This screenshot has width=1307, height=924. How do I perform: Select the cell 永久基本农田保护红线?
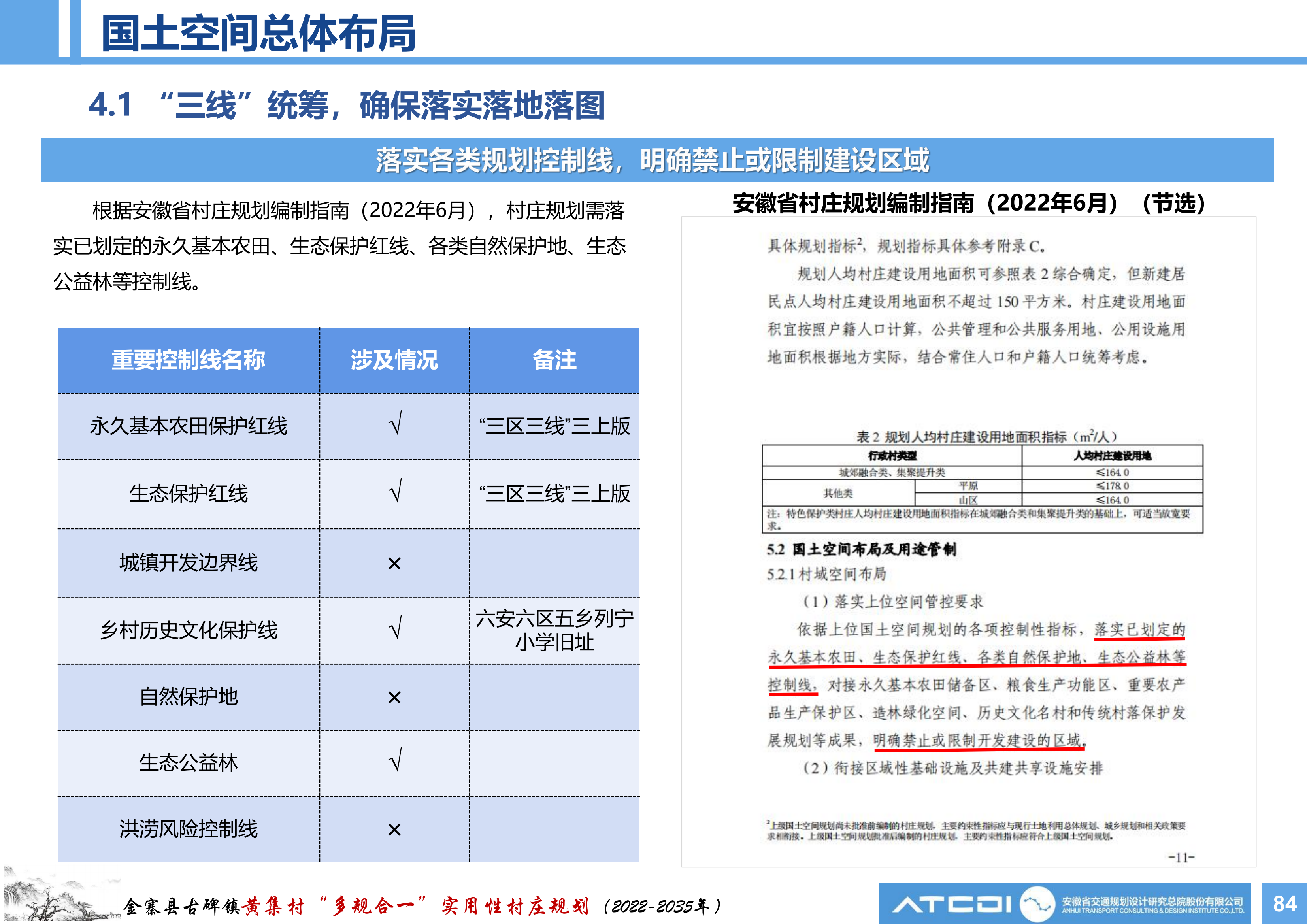pos(189,426)
